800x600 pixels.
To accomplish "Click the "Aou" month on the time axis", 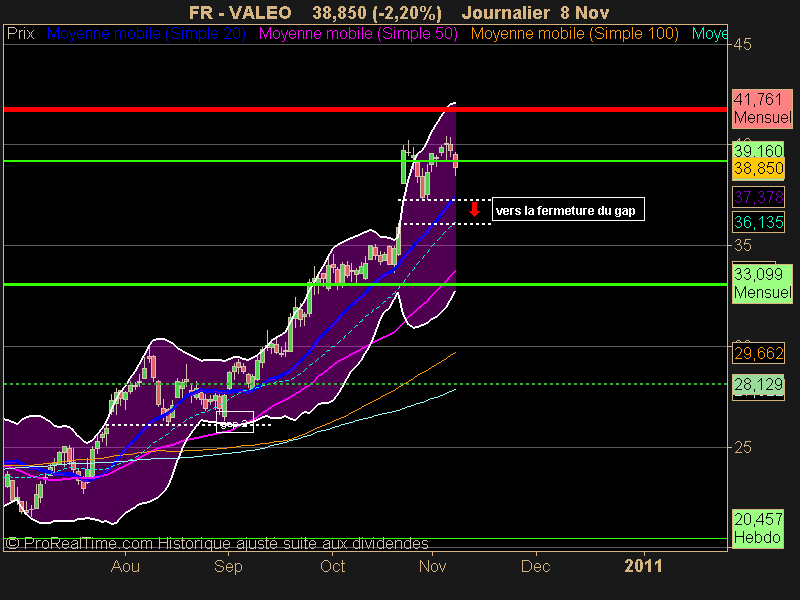I will pos(125,566).
